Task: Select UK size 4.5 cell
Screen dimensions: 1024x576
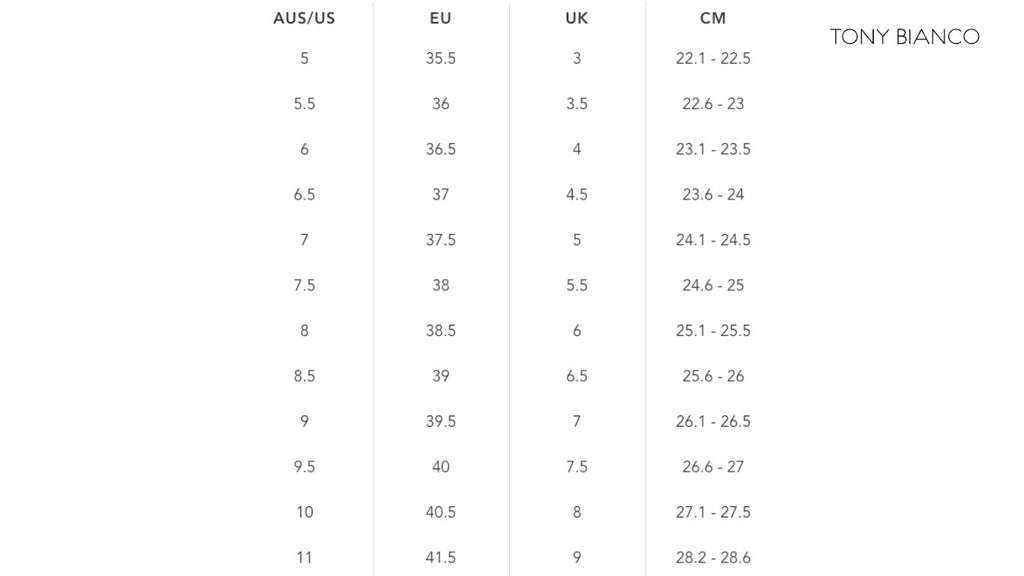Action: coord(577,195)
